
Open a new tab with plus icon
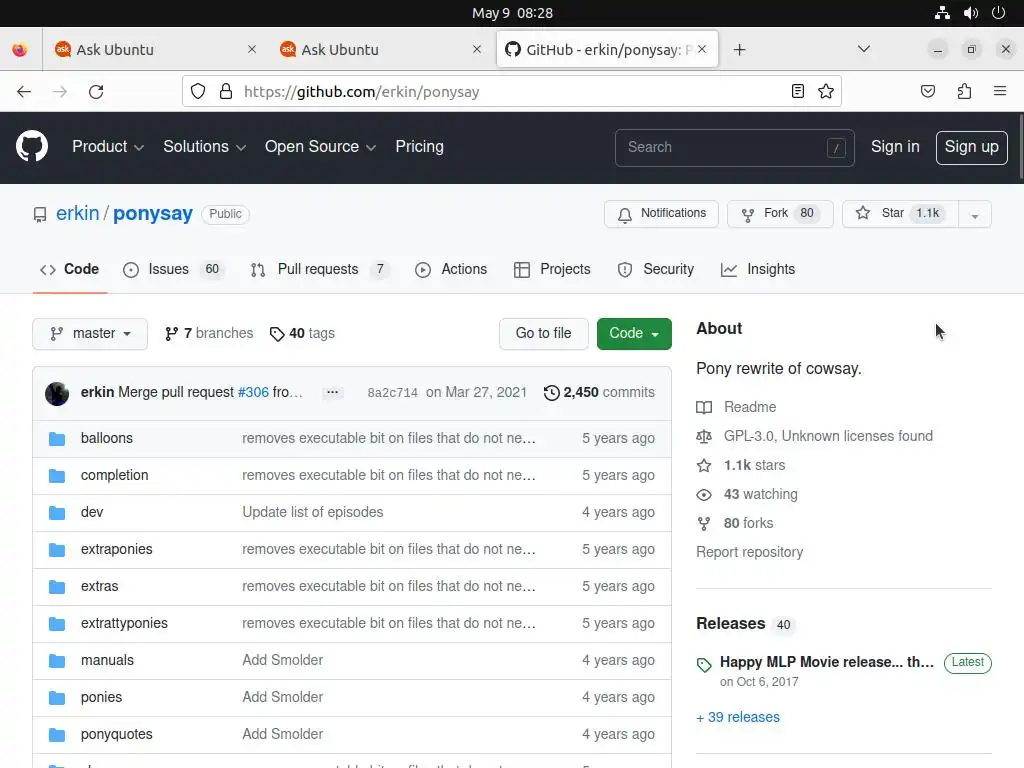pos(739,50)
